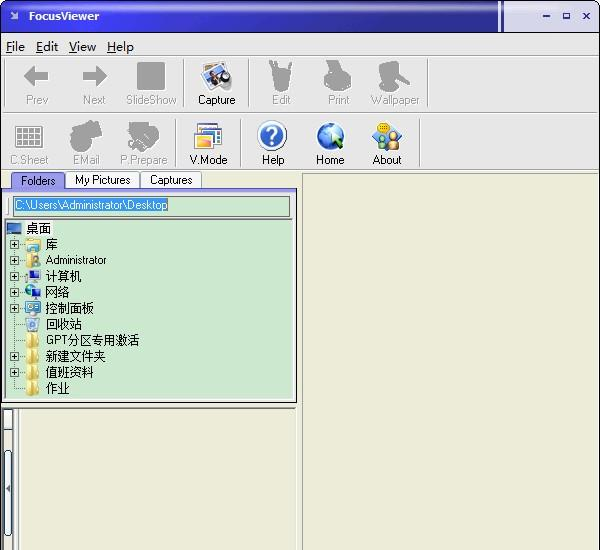The image size is (600, 550).
Task: Select the GPT分区专用激活 folder label
Action: 92,340
